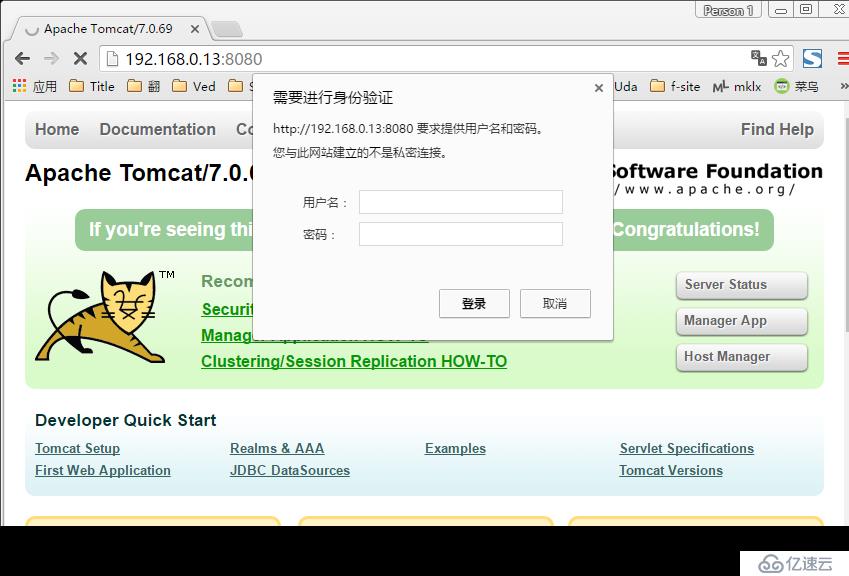The height and width of the screenshot is (576, 849).
Task: Click the 登录 login button
Action: [x=474, y=304]
